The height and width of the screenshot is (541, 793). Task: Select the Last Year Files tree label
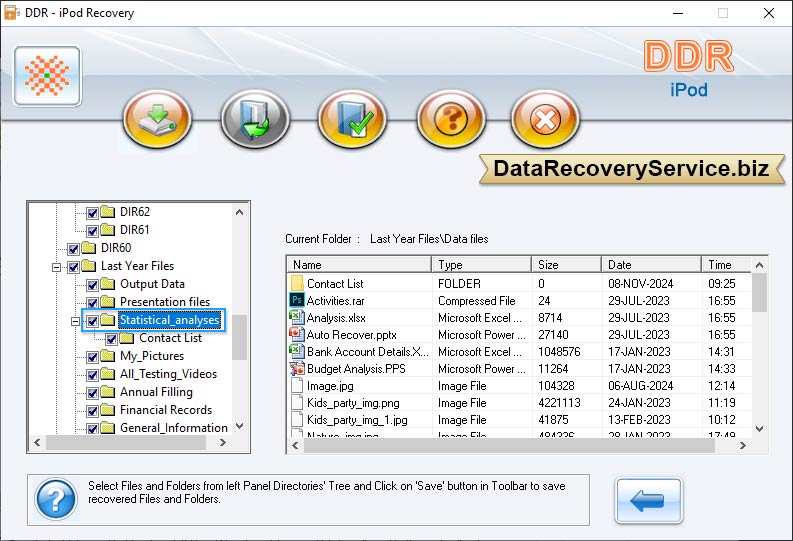(x=137, y=265)
